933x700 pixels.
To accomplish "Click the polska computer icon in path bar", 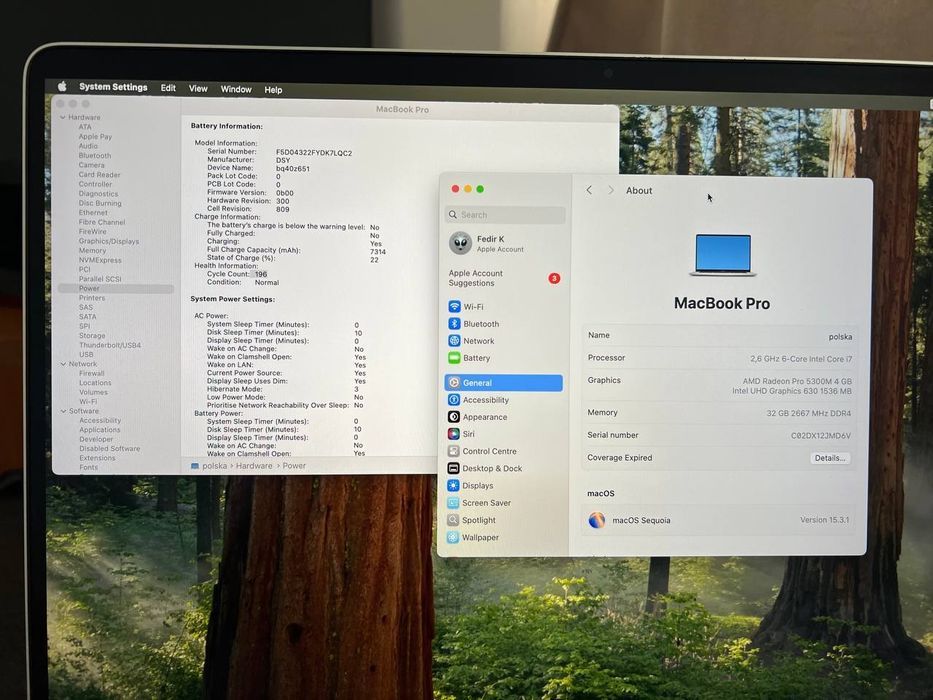I will [x=194, y=466].
